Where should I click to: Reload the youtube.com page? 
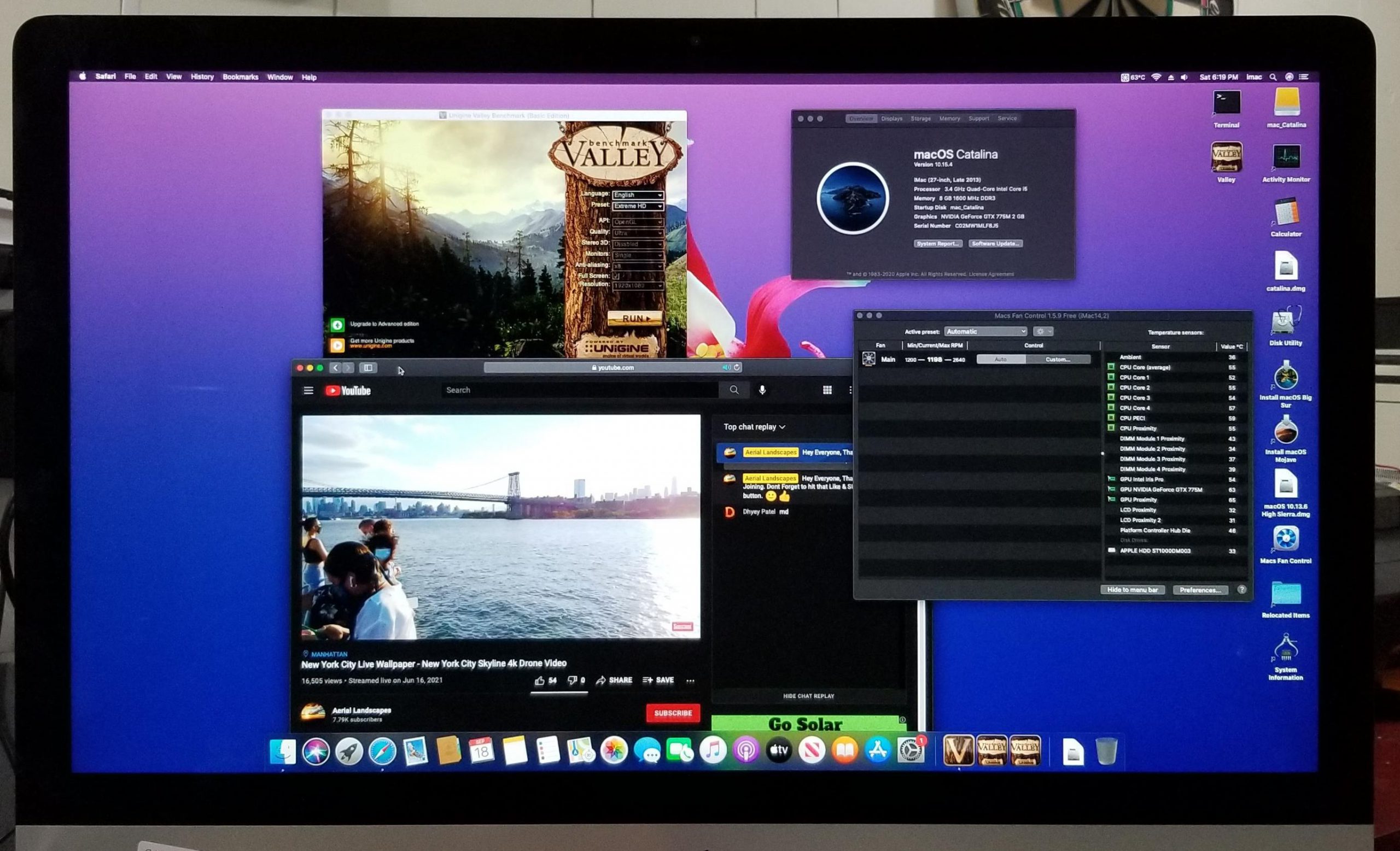pos(737,367)
